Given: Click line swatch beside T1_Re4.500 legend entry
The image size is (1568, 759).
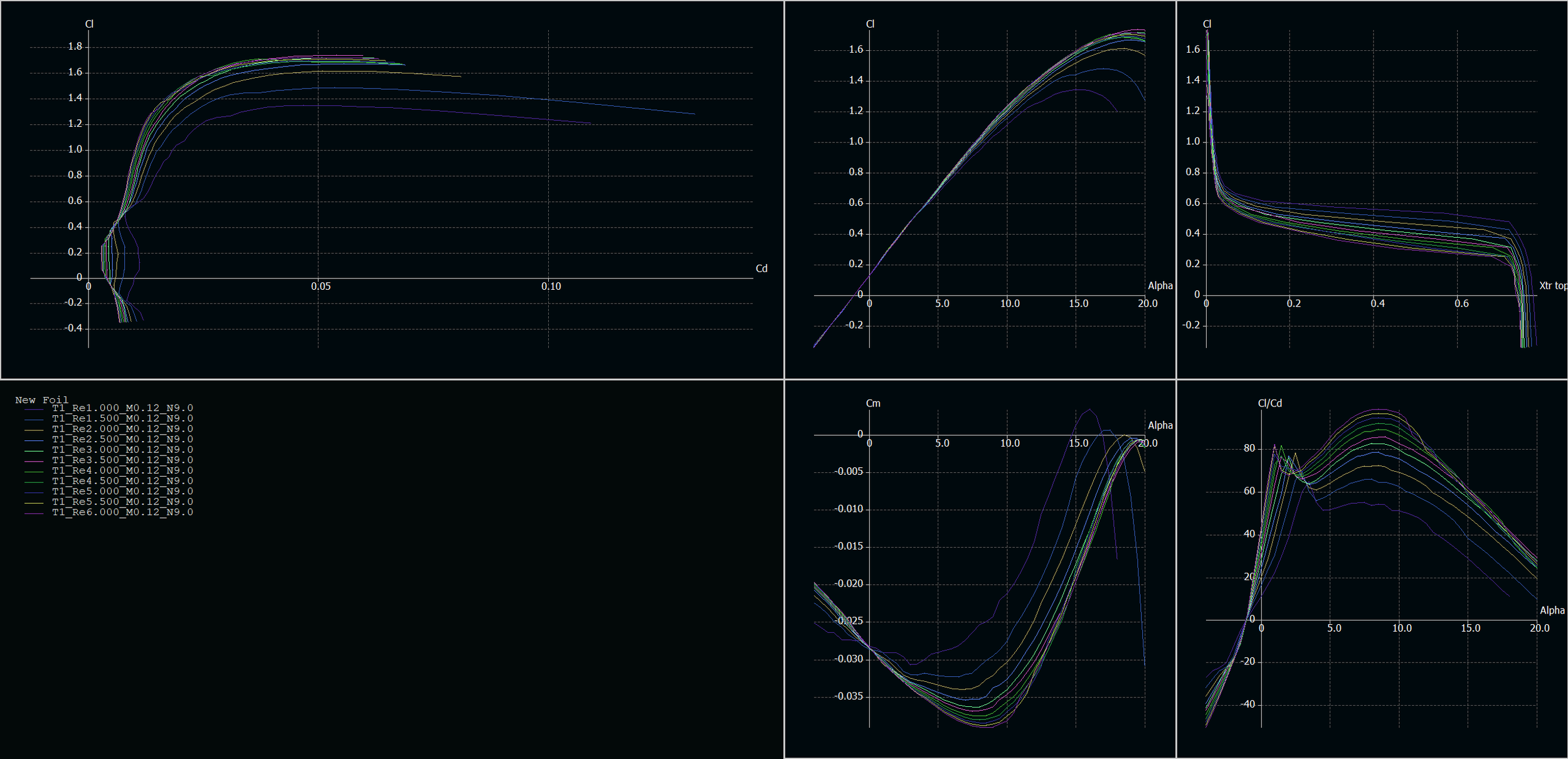Looking at the screenshot, I should pos(34,482).
